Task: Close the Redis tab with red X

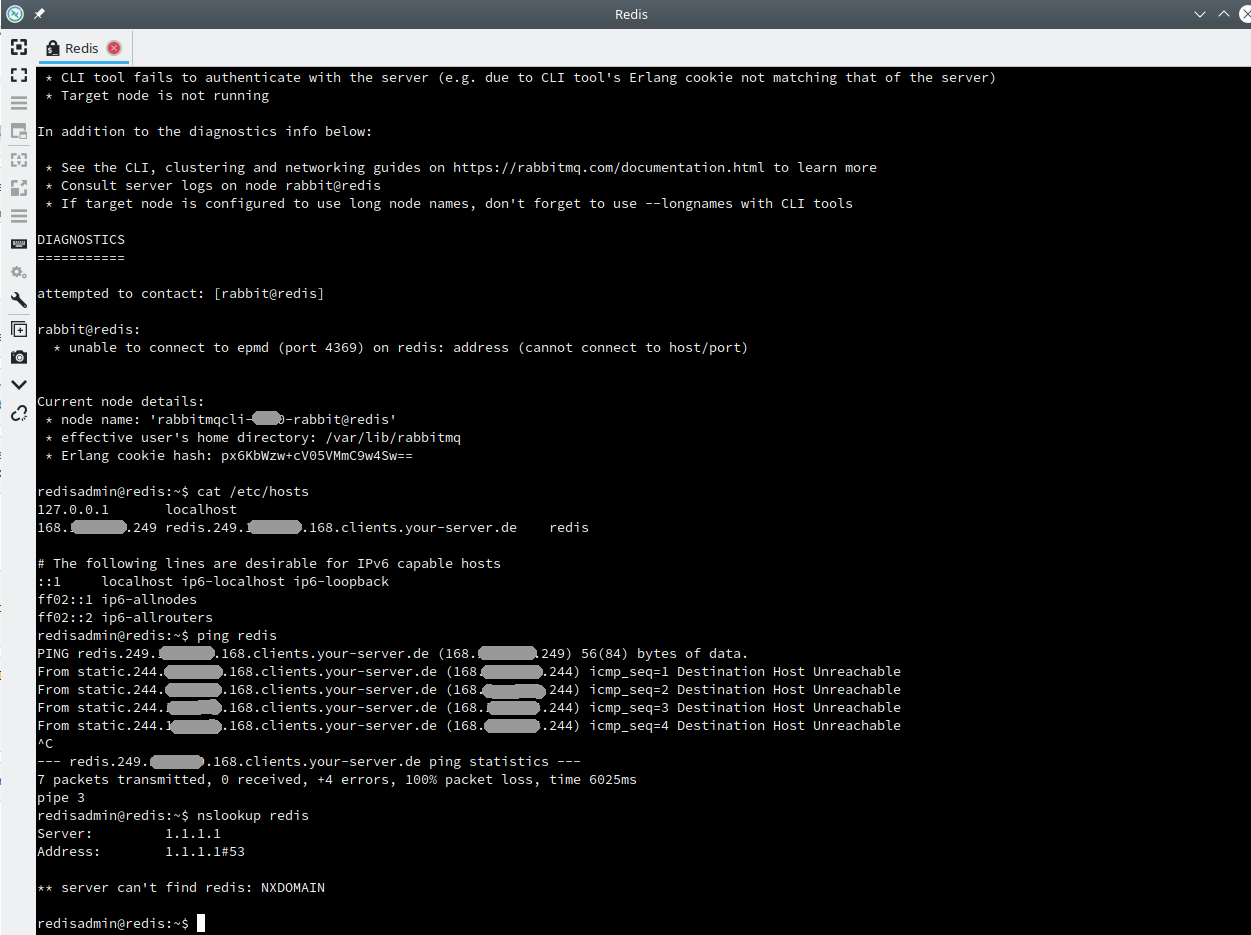Action: [x=114, y=48]
